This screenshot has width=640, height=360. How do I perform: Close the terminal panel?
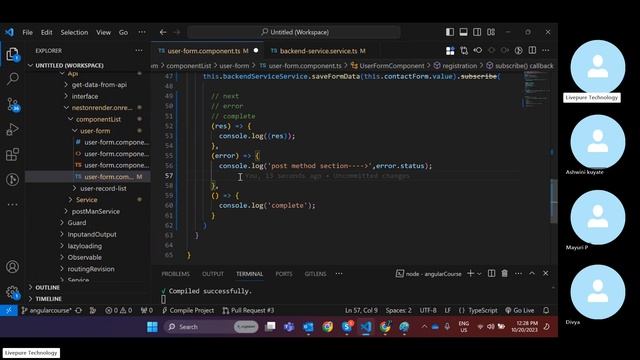(x=546, y=273)
